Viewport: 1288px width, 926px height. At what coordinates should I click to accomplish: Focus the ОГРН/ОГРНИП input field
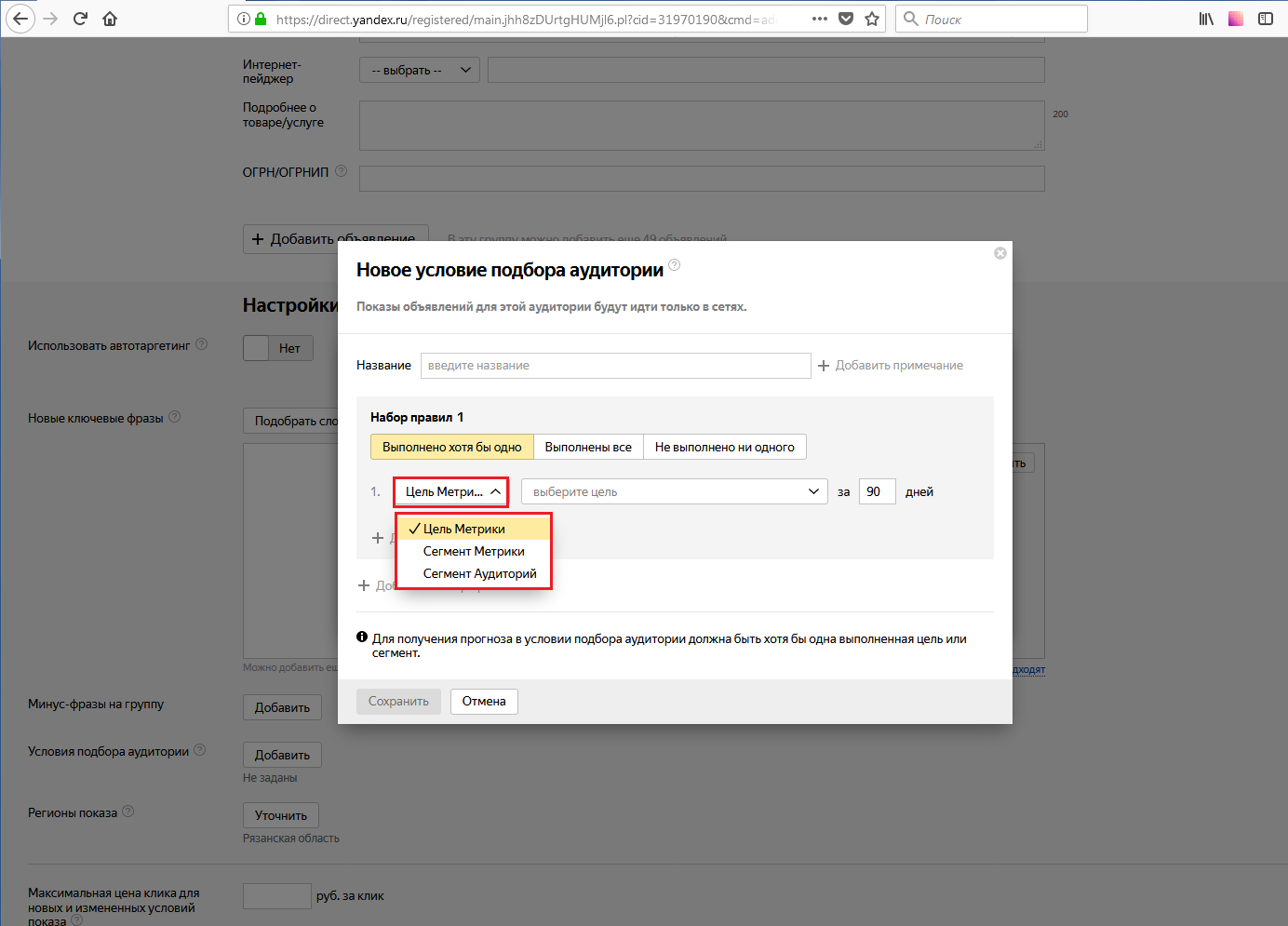[x=702, y=179]
